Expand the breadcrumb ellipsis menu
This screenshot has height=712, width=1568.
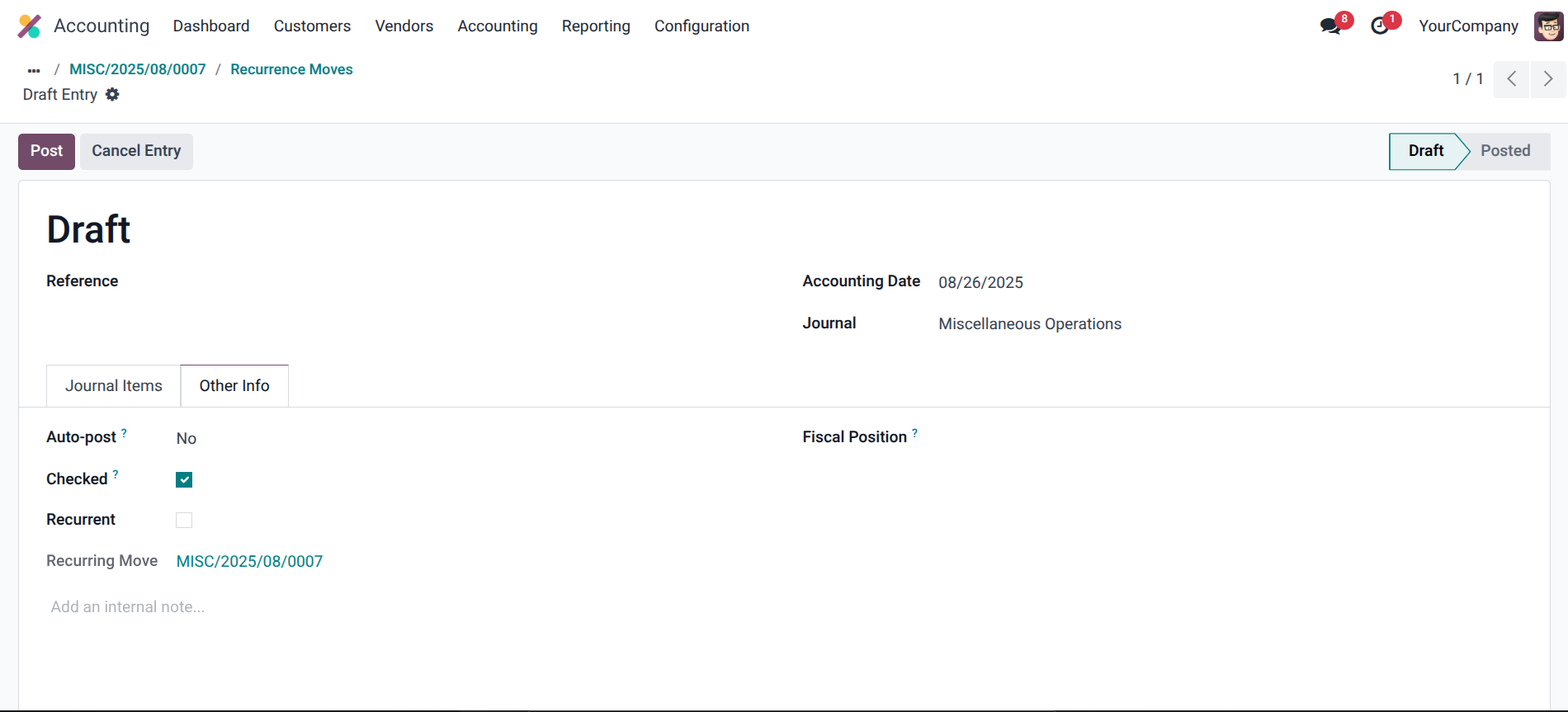(x=34, y=70)
